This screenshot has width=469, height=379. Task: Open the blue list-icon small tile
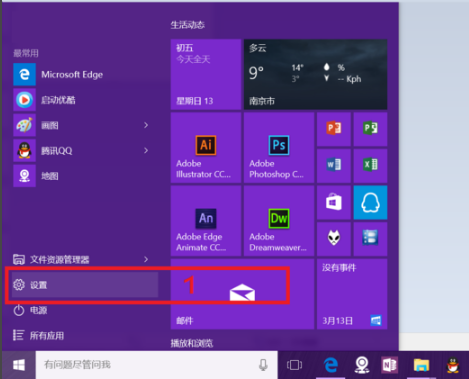[x=370, y=239]
